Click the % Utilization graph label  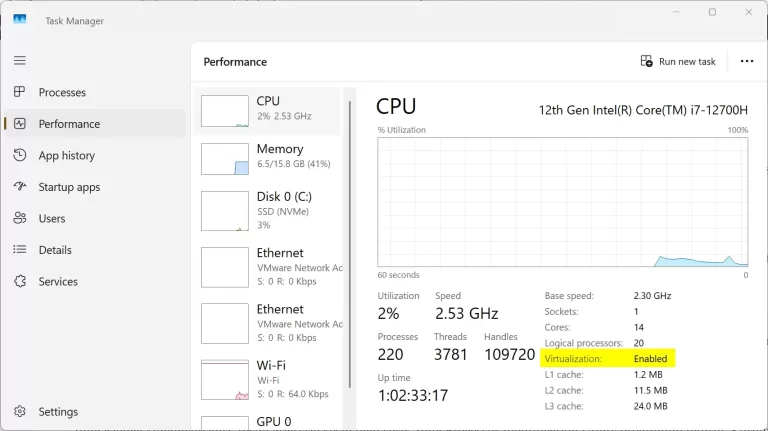(402, 130)
